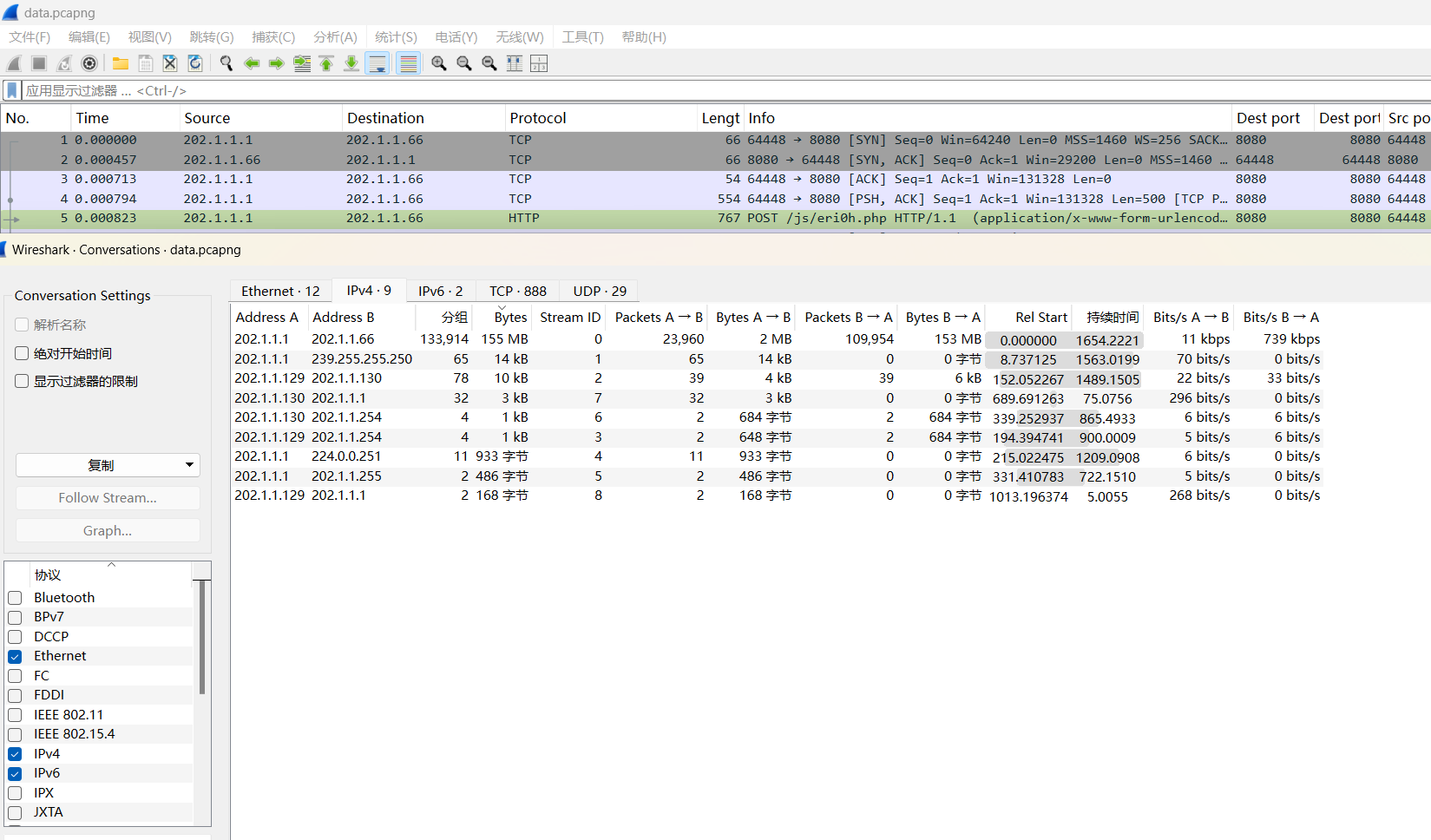The width and height of the screenshot is (1431, 840).
Task: Sort packet list by Protocol column
Action: point(601,118)
